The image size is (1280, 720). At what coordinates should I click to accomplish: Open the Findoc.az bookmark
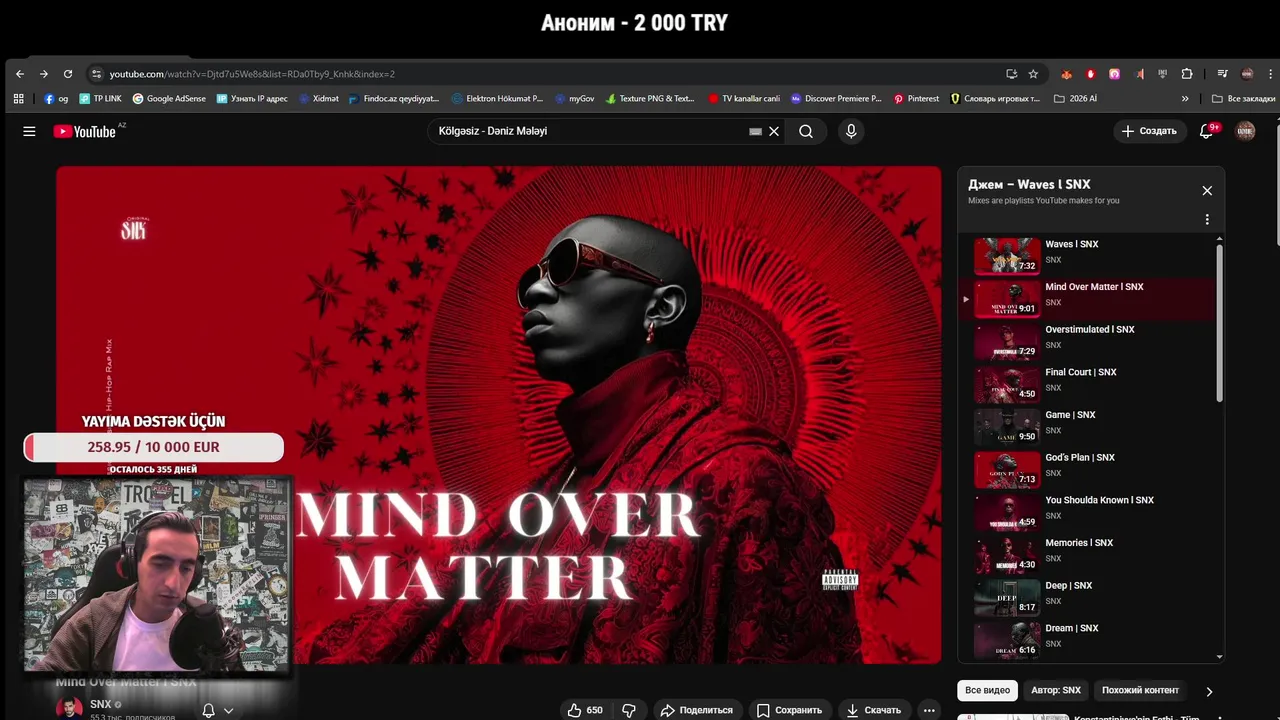pos(394,99)
